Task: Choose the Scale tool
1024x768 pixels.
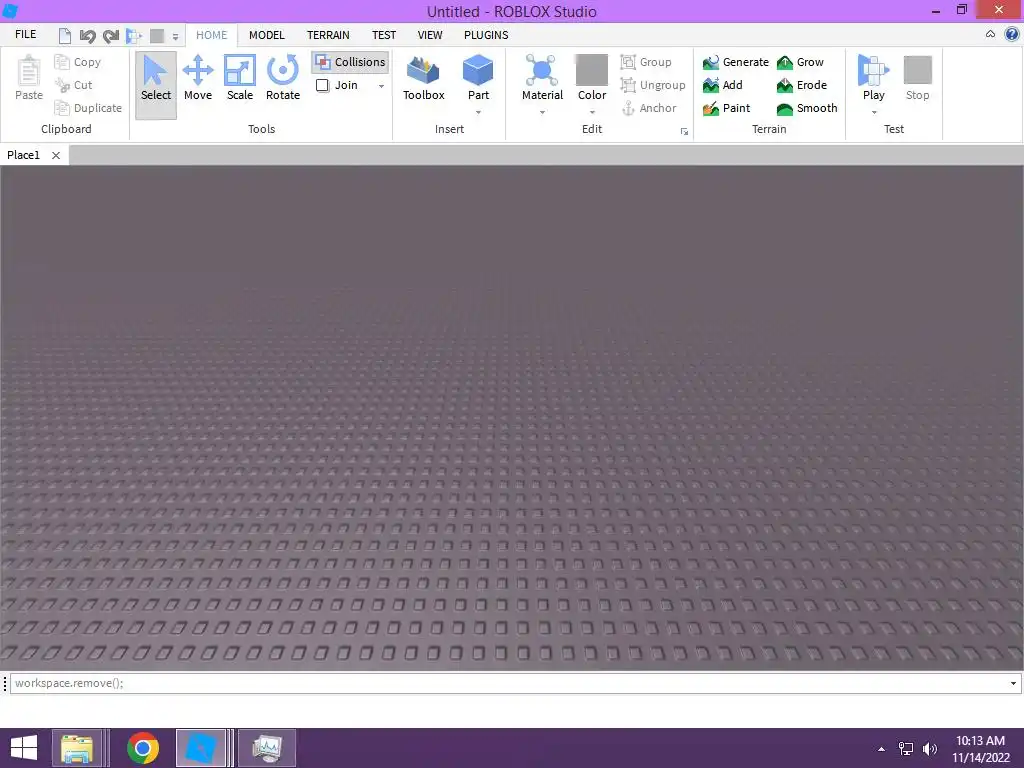Action: click(240, 78)
